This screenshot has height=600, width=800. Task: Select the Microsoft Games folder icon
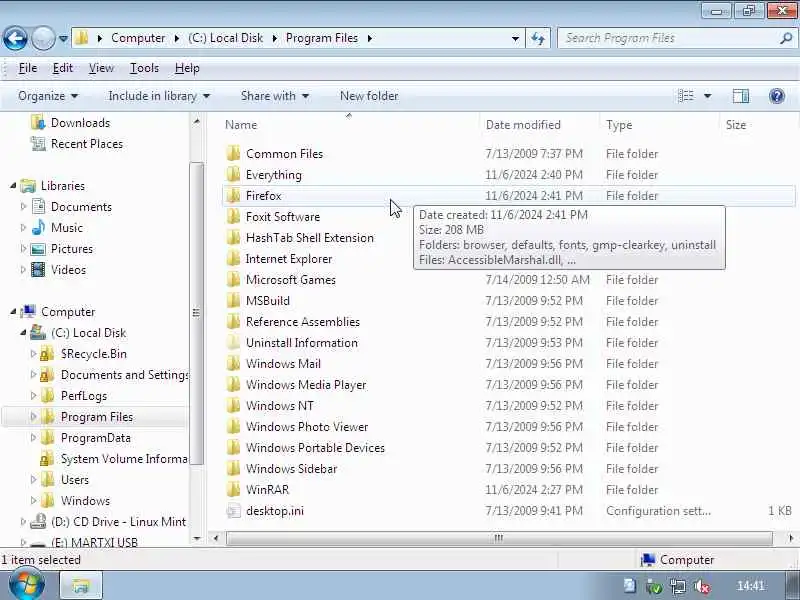point(233,280)
